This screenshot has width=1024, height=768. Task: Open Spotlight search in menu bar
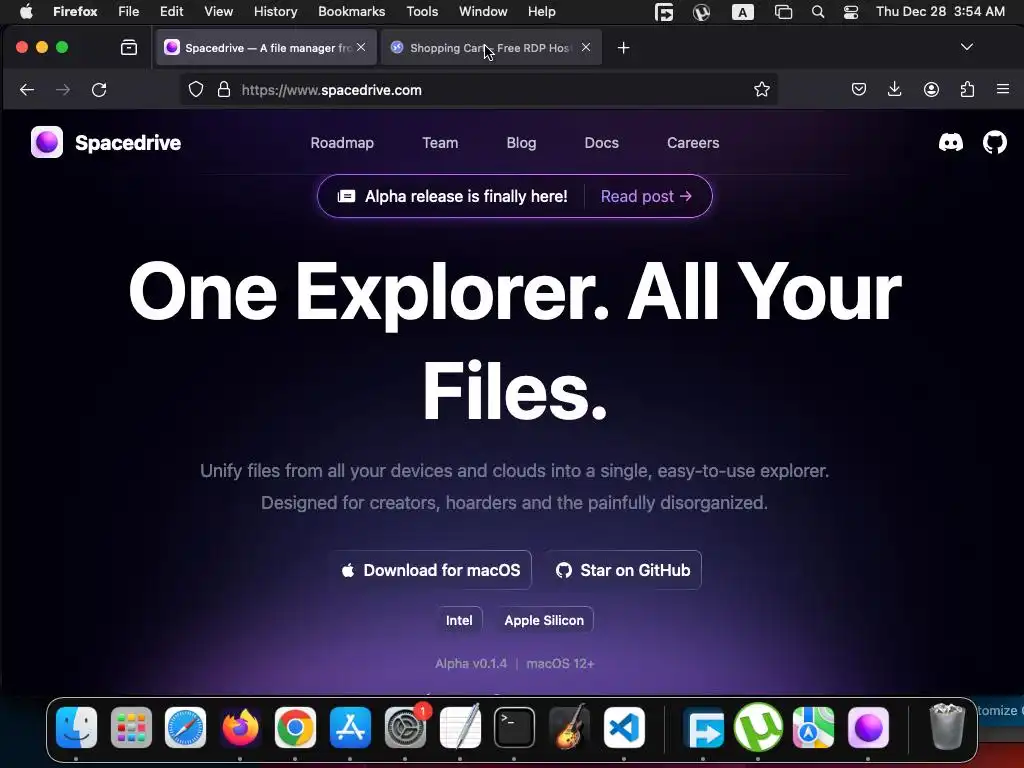click(x=818, y=12)
